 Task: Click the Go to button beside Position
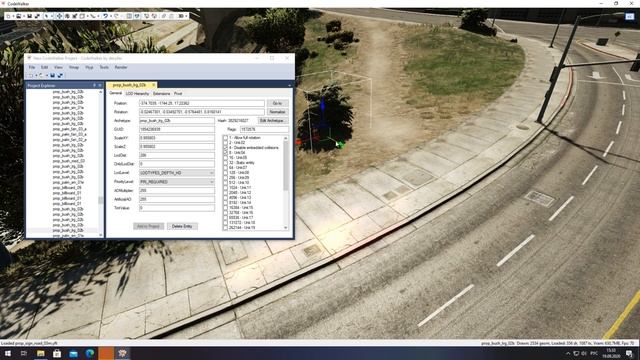point(277,103)
